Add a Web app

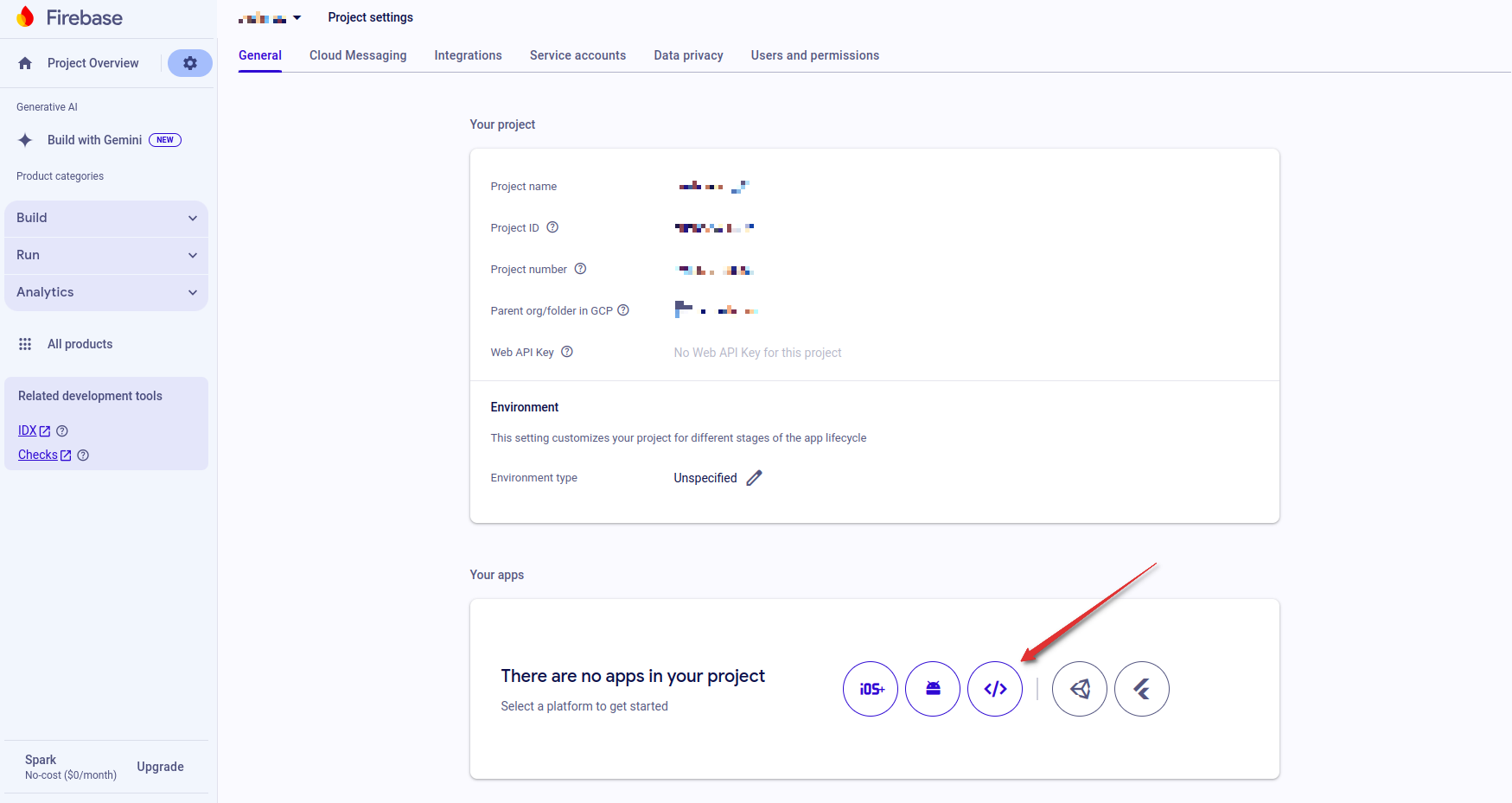(x=995, y=689)
